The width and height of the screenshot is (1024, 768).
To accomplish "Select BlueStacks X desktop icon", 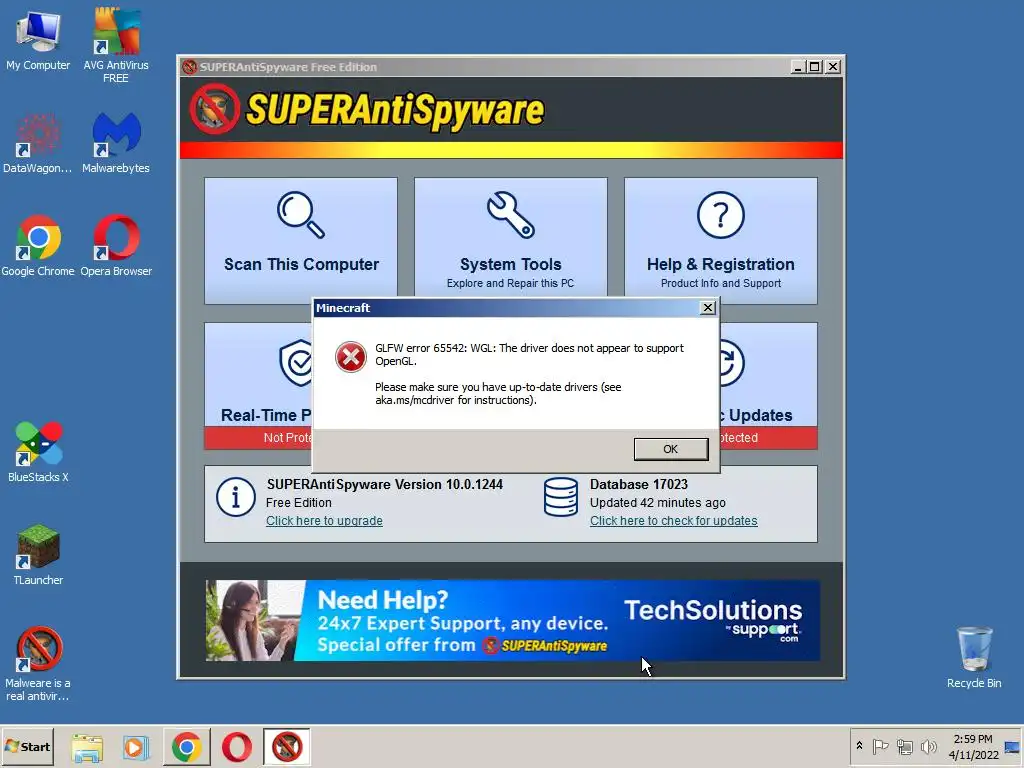I will coord(38,452).
